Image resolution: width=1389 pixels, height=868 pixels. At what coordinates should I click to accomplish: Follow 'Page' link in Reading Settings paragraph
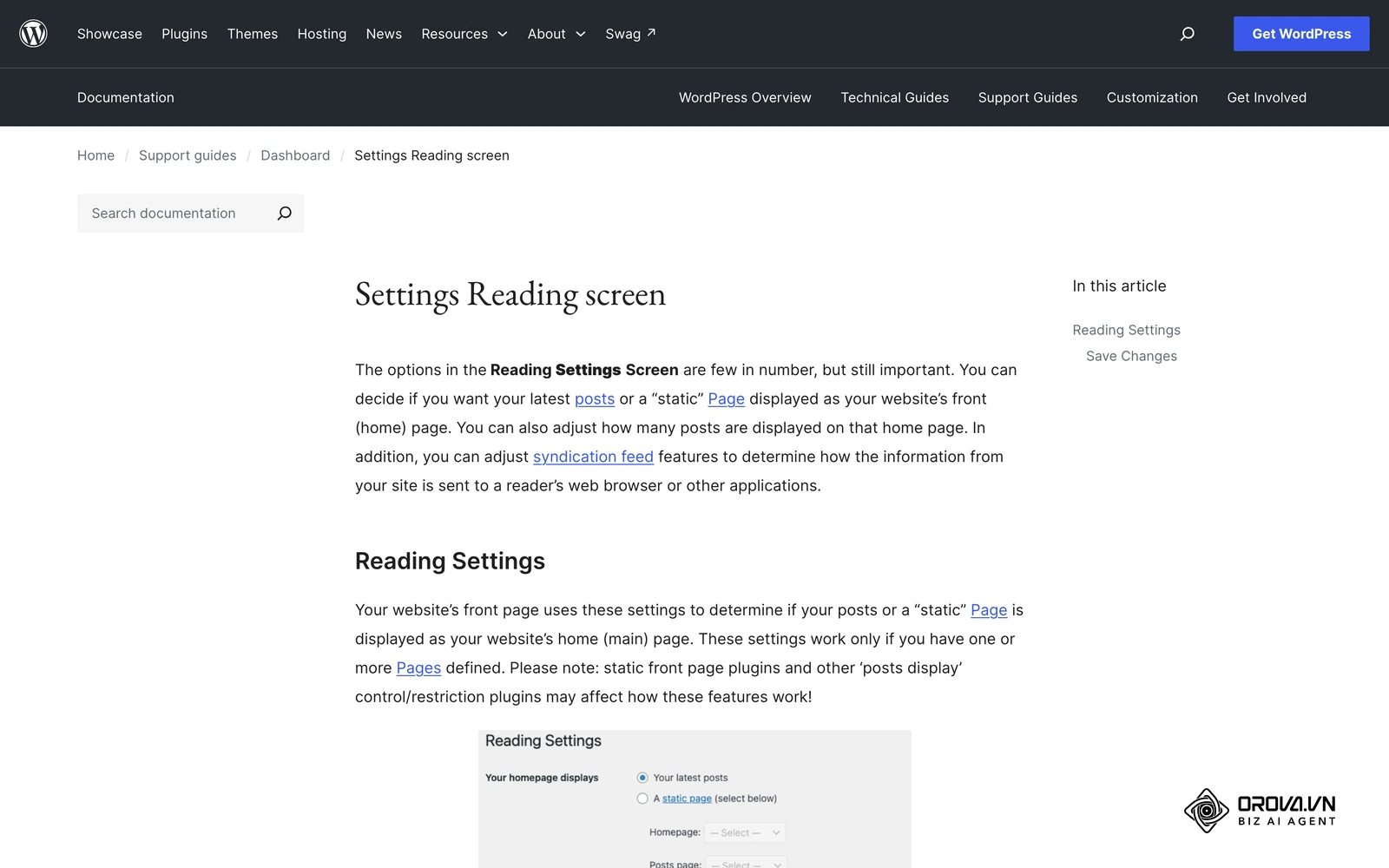[989, 610]
